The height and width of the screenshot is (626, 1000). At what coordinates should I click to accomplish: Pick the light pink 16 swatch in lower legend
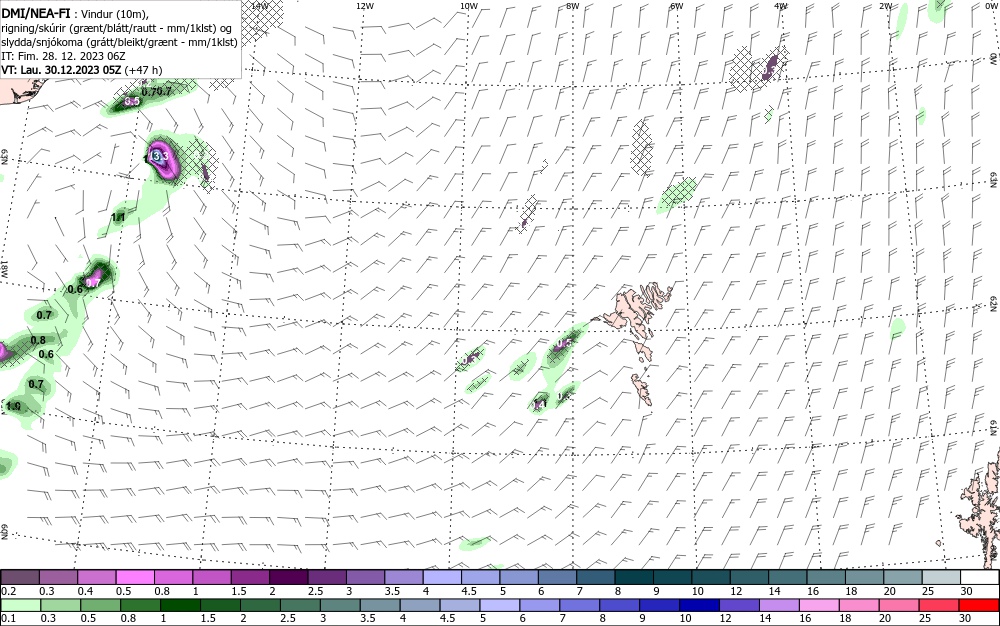pos(820,605)
